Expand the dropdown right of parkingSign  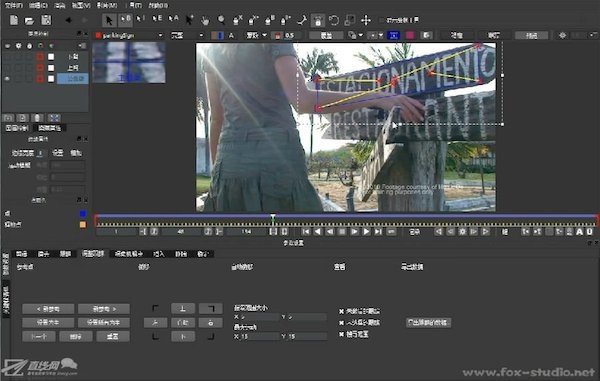(187, 36)
